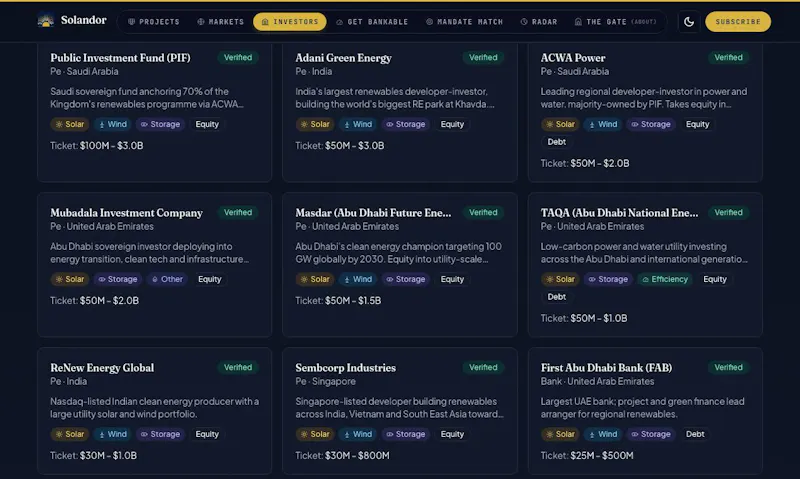Select the Investors nav tab
Viewport: 800px width, 479px height.
click(x=290, y=22)
